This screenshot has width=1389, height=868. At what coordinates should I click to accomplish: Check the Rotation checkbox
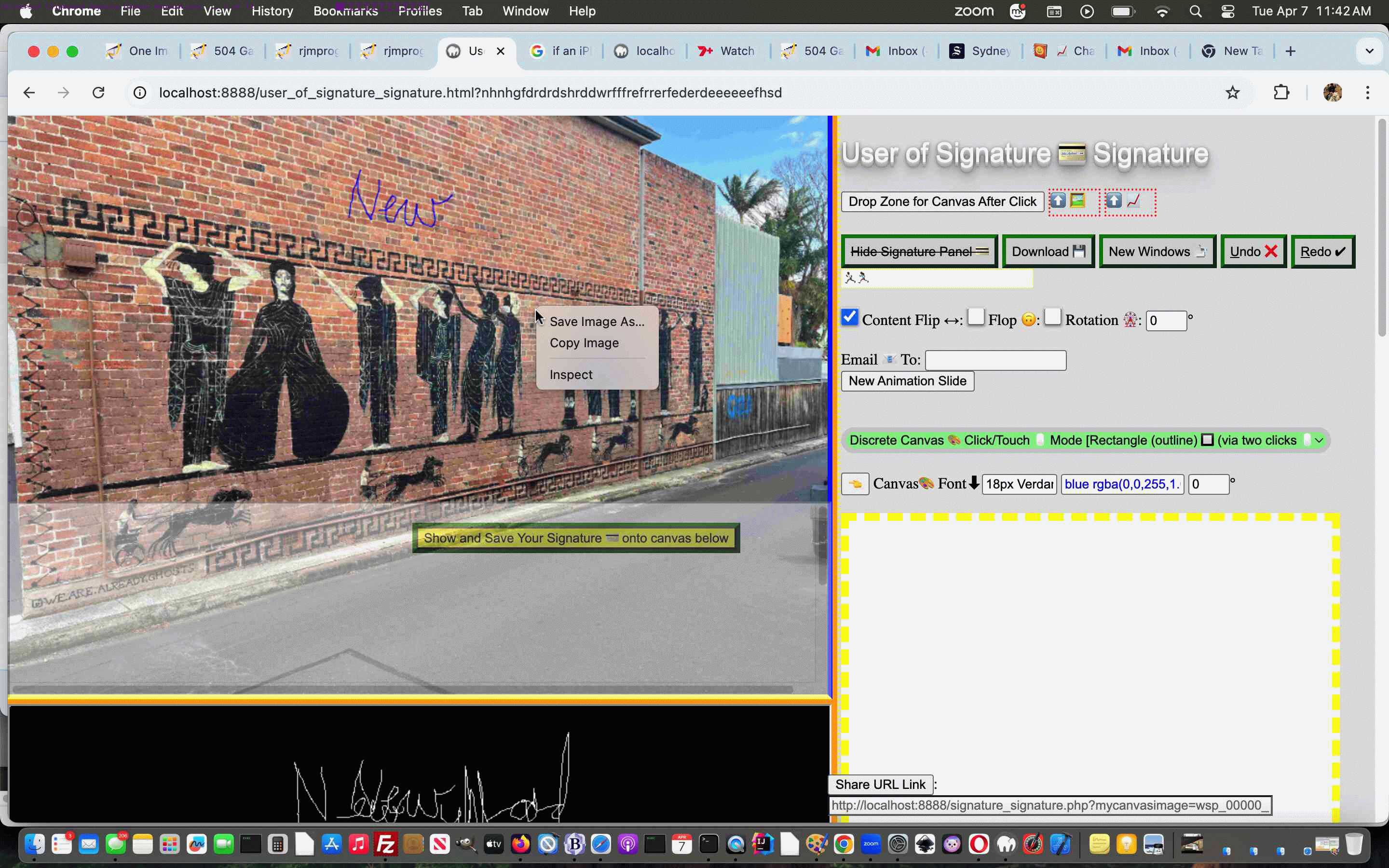tap(1053, 316)
